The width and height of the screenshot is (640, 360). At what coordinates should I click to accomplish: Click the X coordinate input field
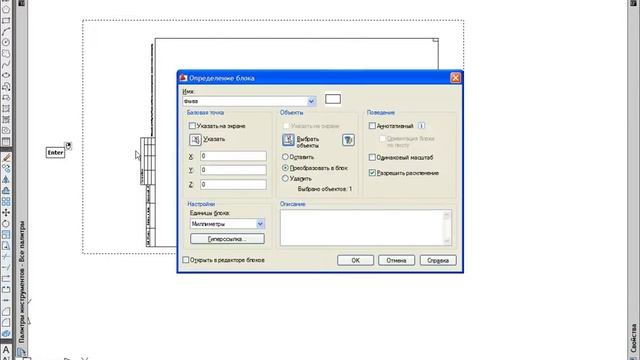click(x=233, y=156)
